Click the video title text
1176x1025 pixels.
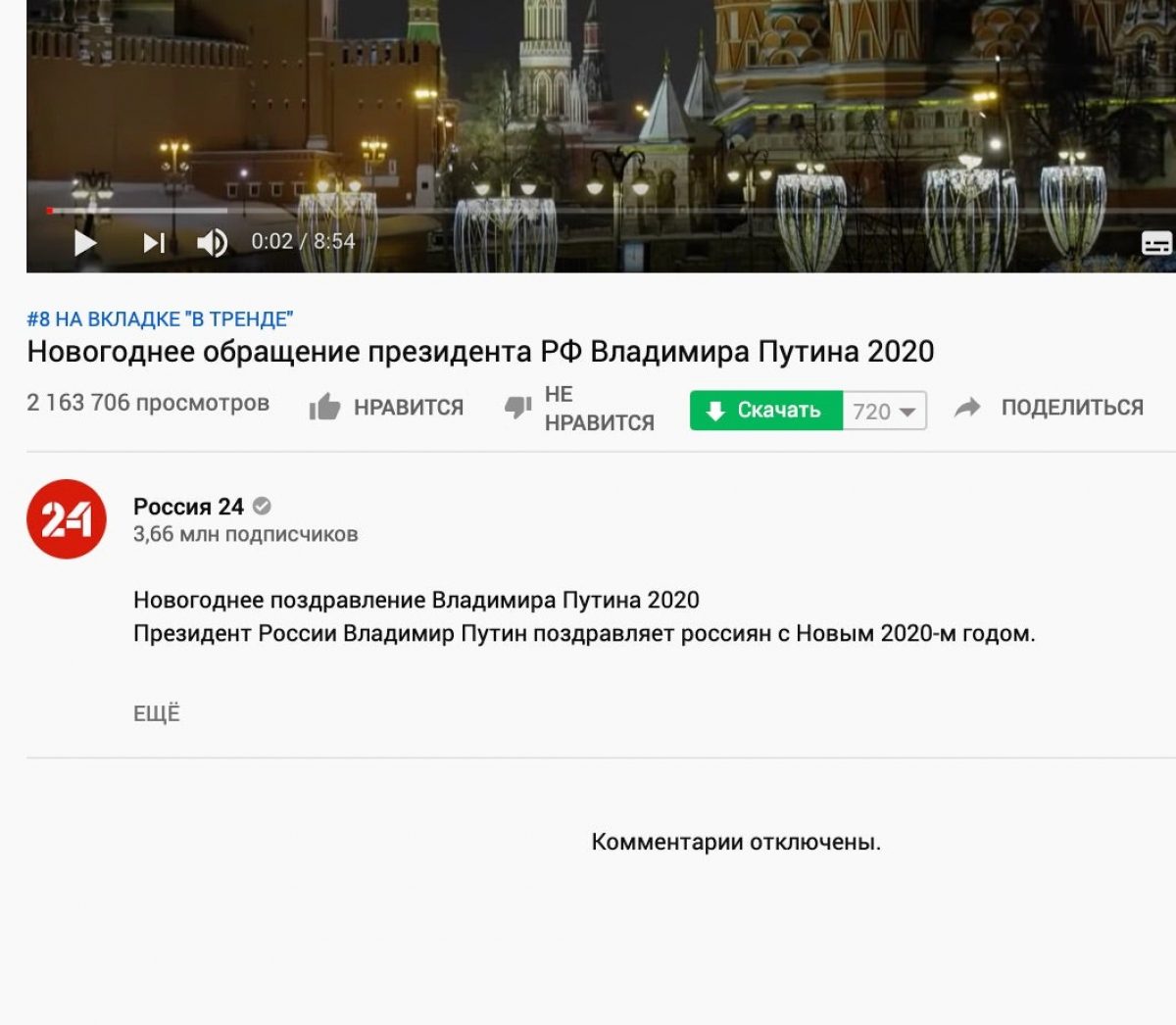pos(480,352)
